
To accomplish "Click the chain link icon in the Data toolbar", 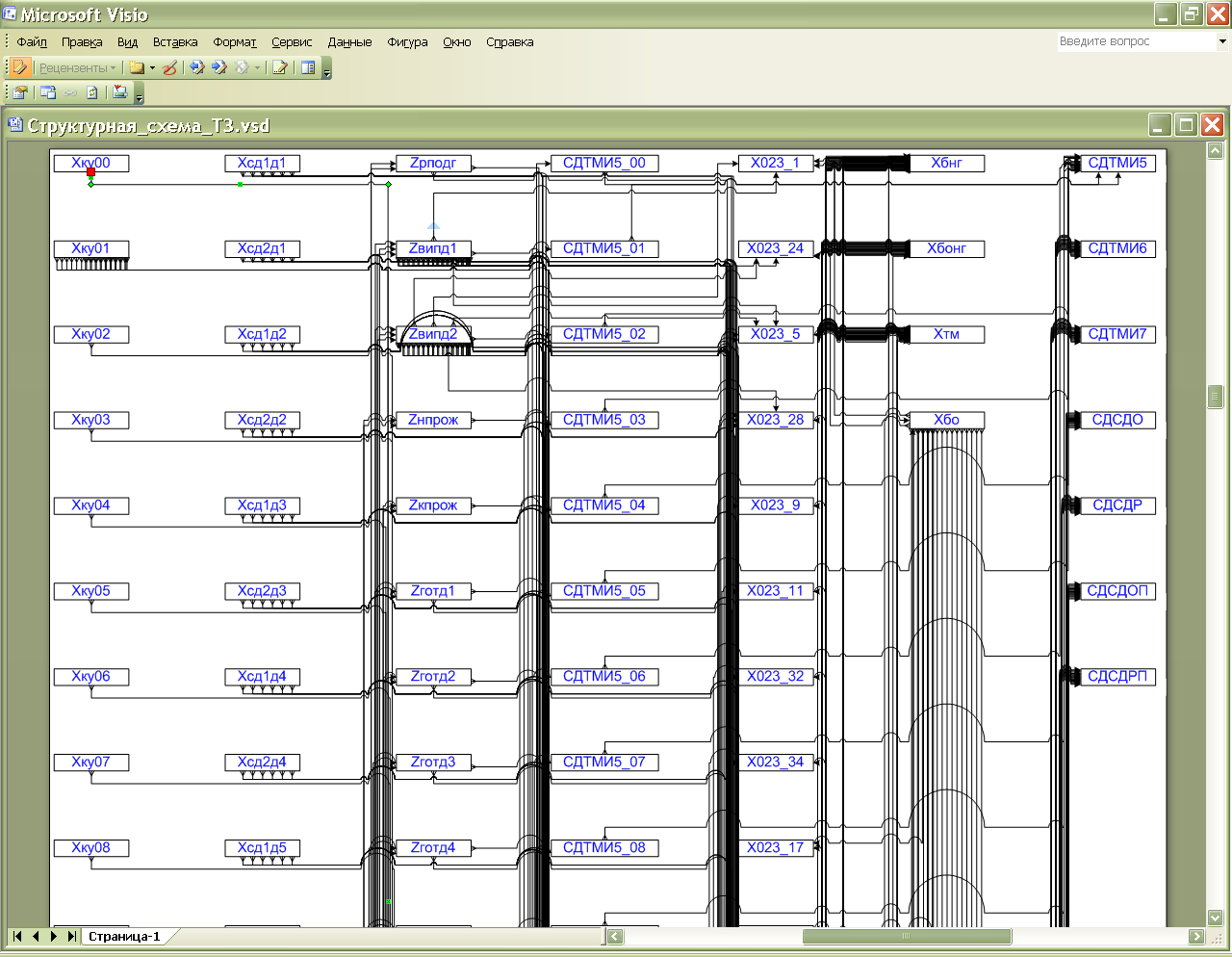I will coord(70,92).
